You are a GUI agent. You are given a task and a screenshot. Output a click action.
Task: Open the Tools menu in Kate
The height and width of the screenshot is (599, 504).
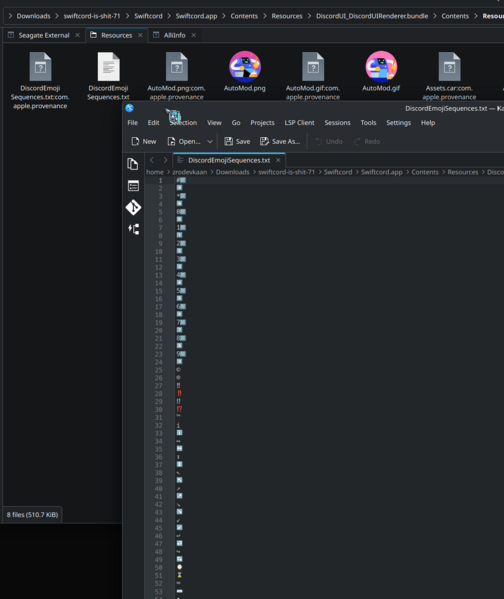tap(368, 123)
